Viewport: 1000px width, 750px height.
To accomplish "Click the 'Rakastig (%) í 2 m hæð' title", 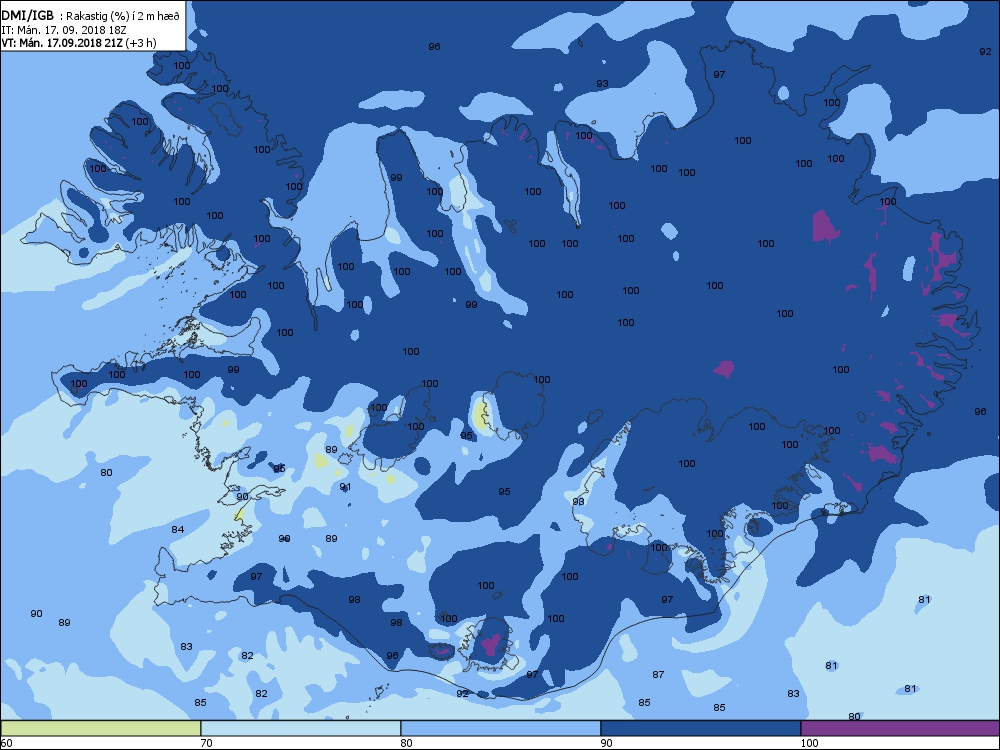I will [x=123, y=17].
